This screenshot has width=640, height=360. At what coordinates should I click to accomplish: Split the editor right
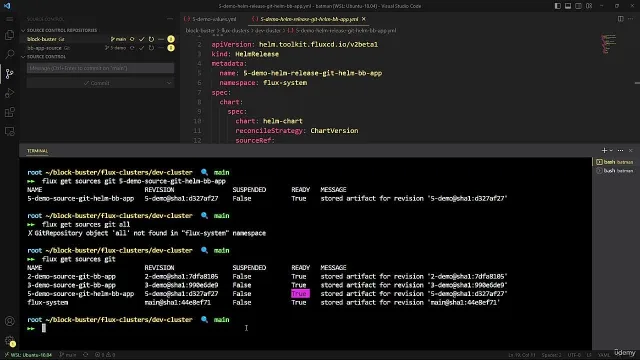(620, 19)
